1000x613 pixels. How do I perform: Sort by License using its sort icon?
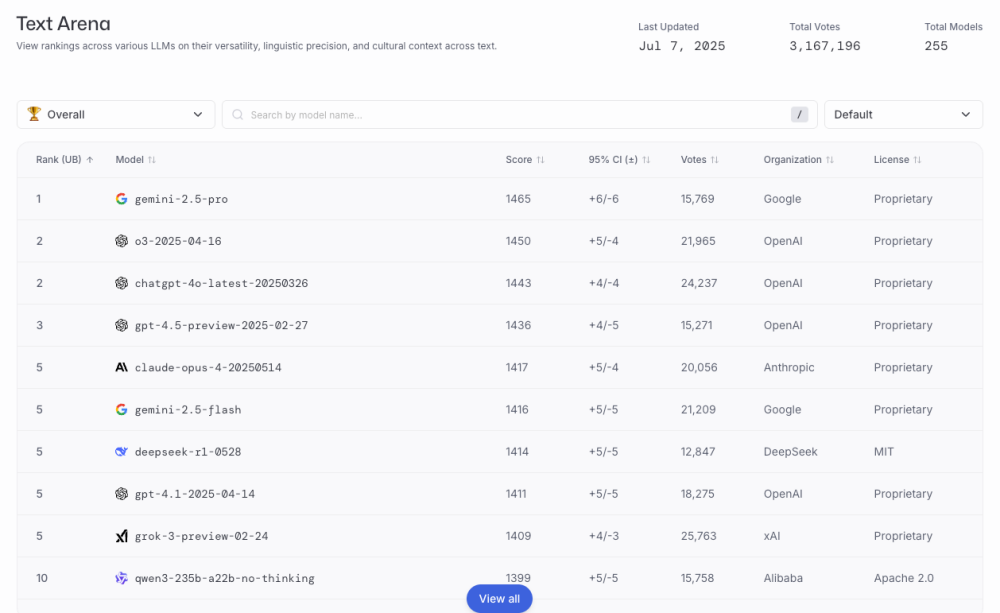point(917,159)
